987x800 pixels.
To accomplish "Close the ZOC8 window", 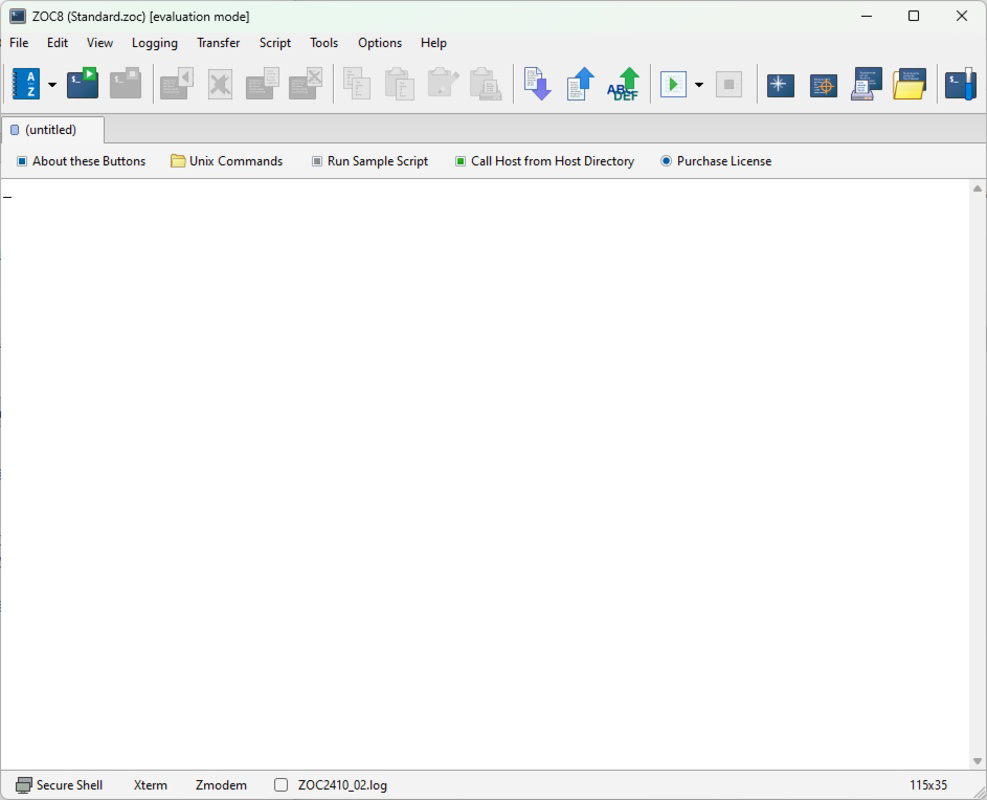I will pyautogui.click(x=962, y=16).
